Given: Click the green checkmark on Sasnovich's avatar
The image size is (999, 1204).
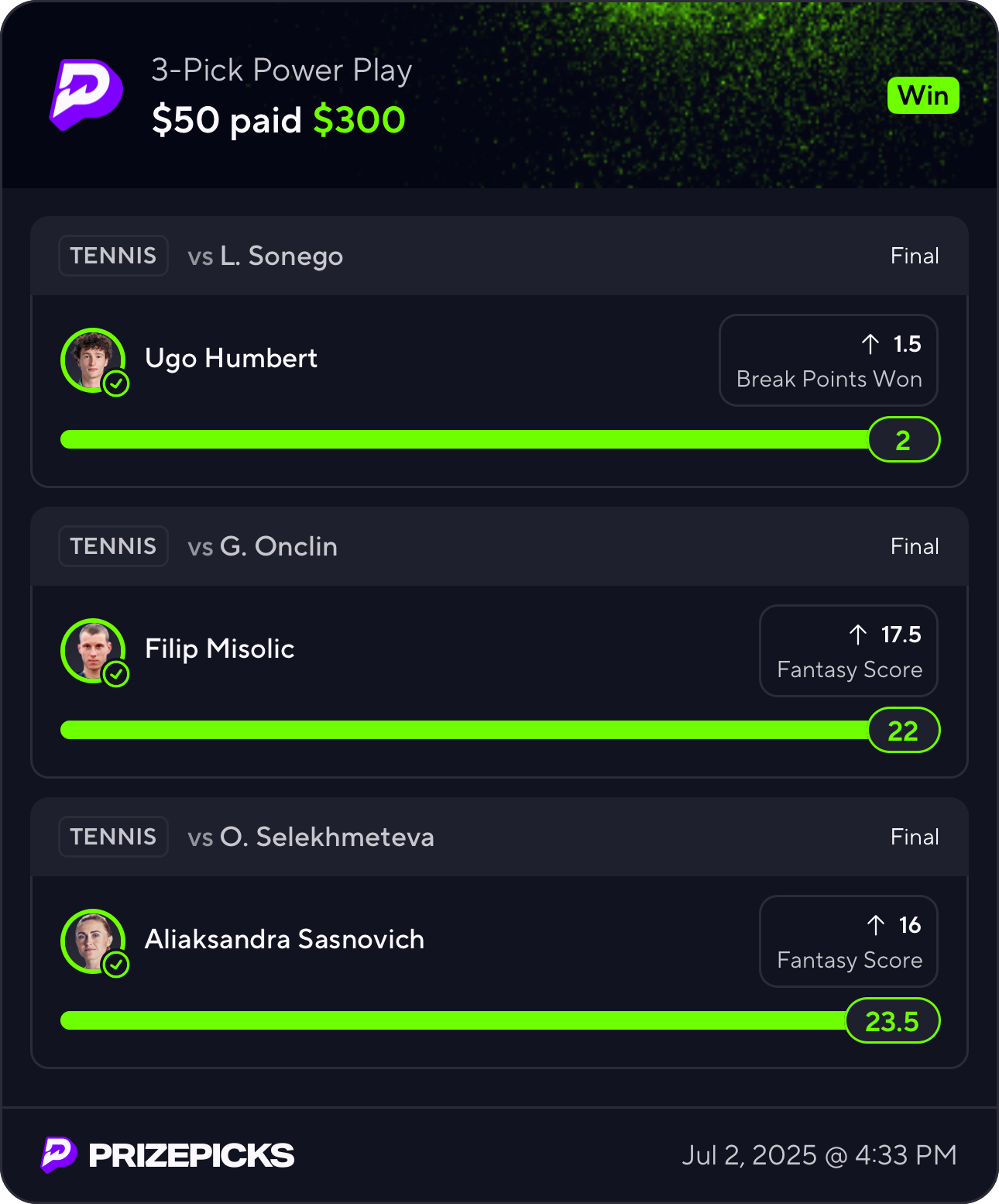Looking at the screenshot, I should tap(116, 965).
